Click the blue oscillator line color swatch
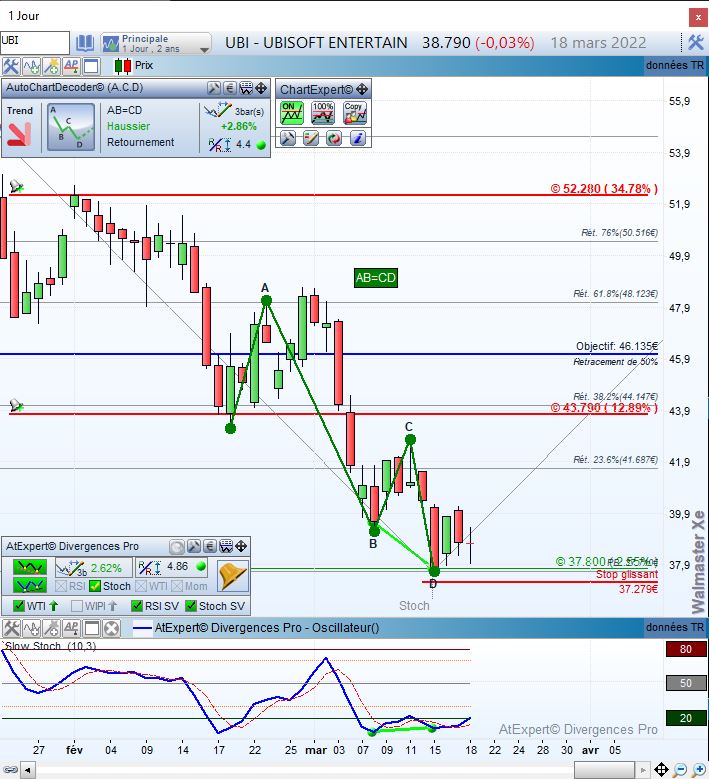Screen dimensions: 709x779 pos(143,628)
